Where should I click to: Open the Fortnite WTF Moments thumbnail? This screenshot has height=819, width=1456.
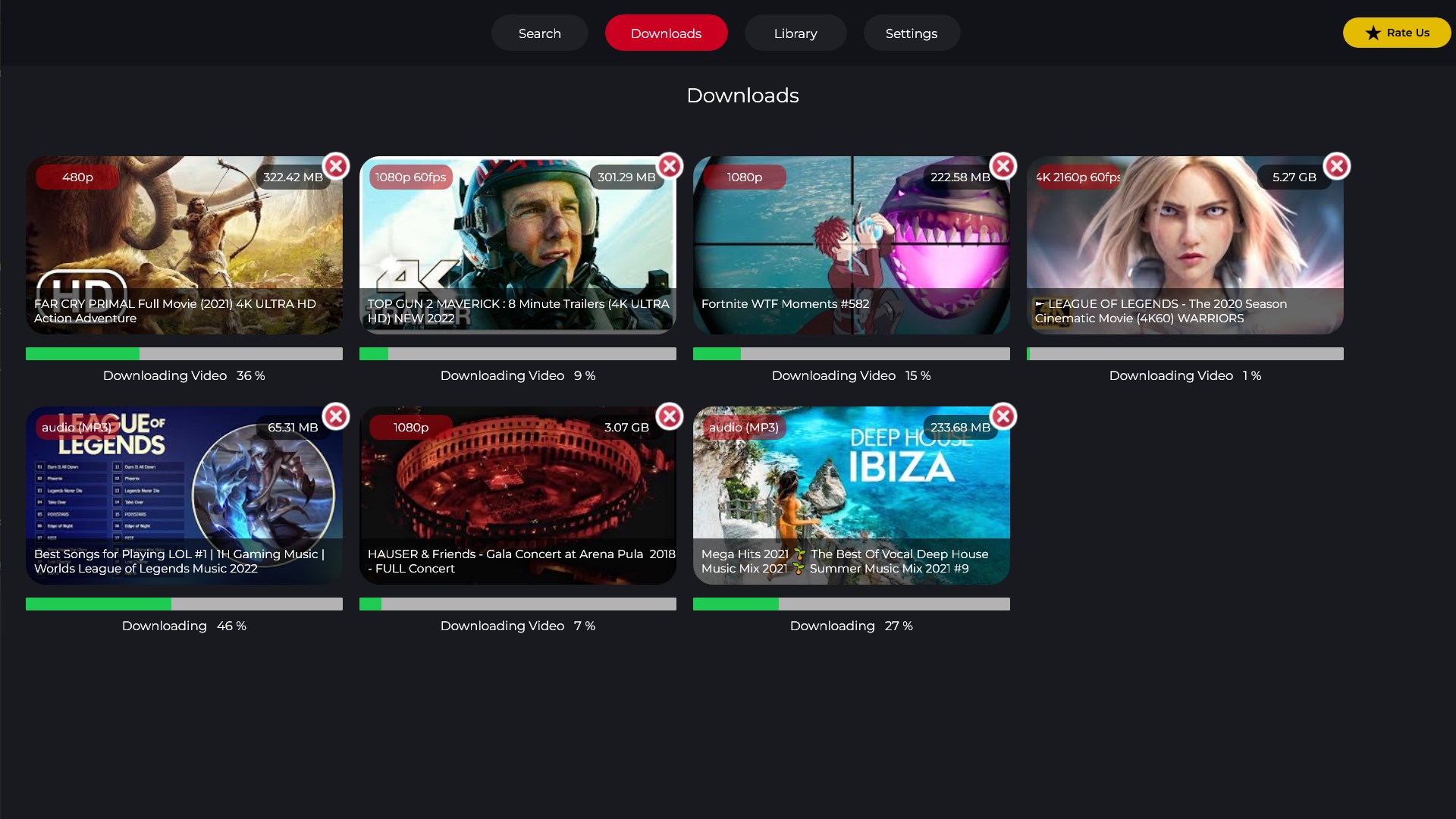pos(851,243)
